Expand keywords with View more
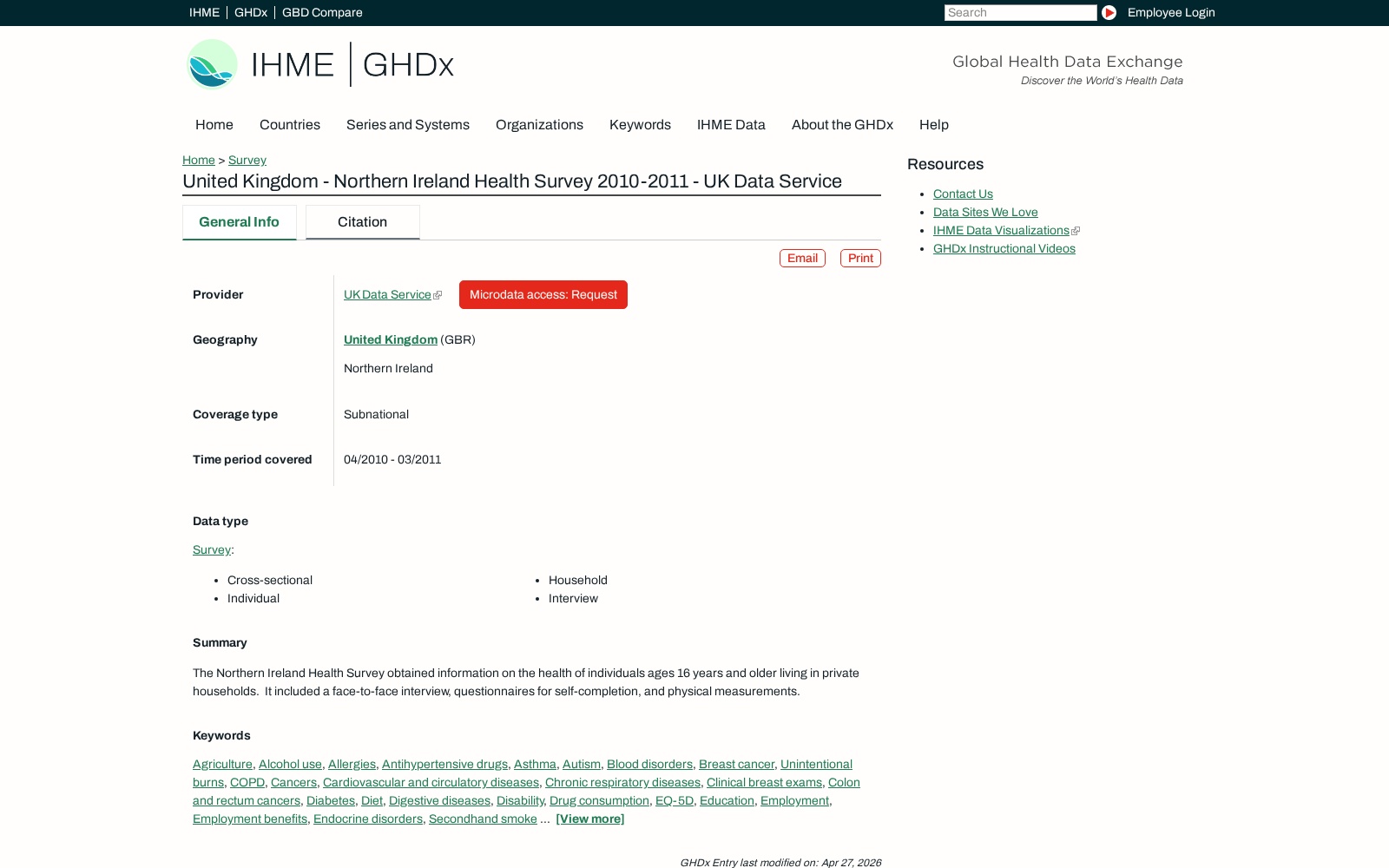 590,819
